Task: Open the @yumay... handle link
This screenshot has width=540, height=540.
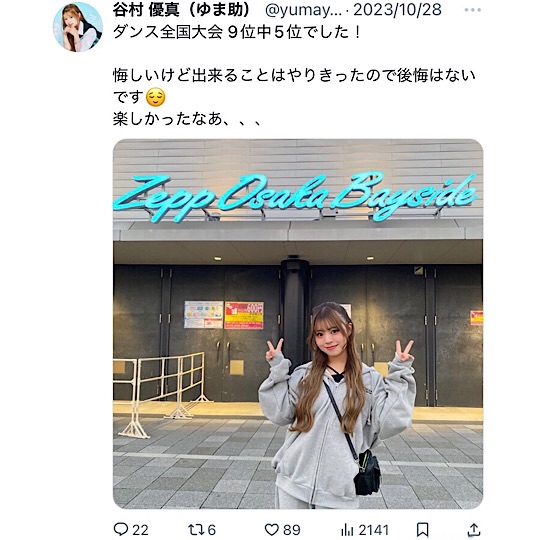Action: (x=303, y=10)
